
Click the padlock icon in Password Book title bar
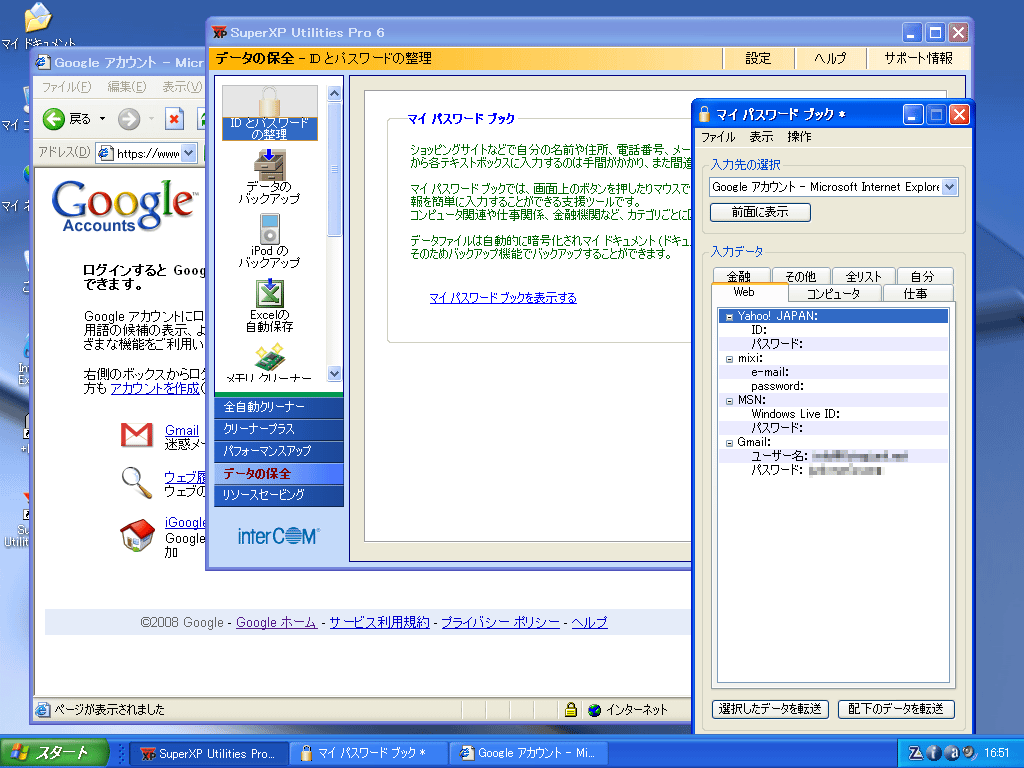704,114
